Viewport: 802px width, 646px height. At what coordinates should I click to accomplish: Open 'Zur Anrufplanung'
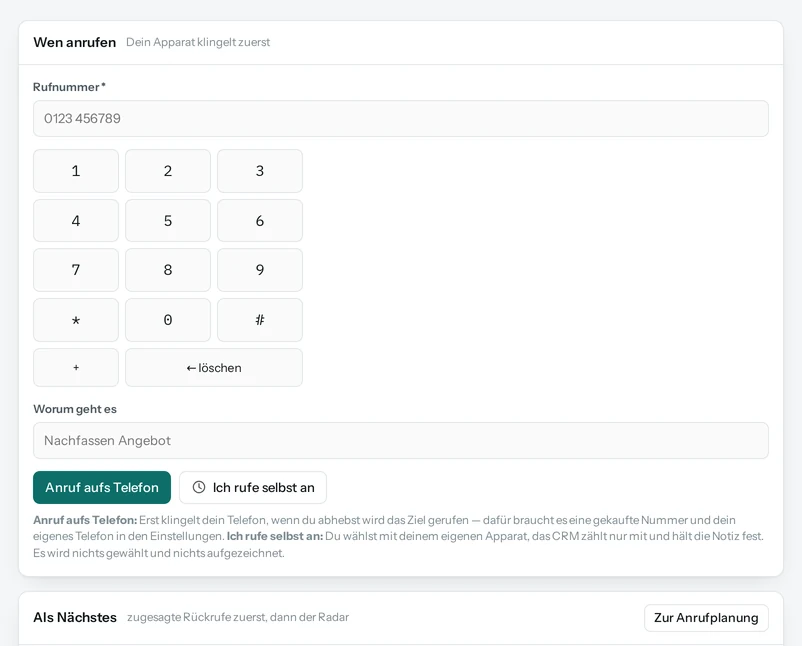click(x=706, y=618)
